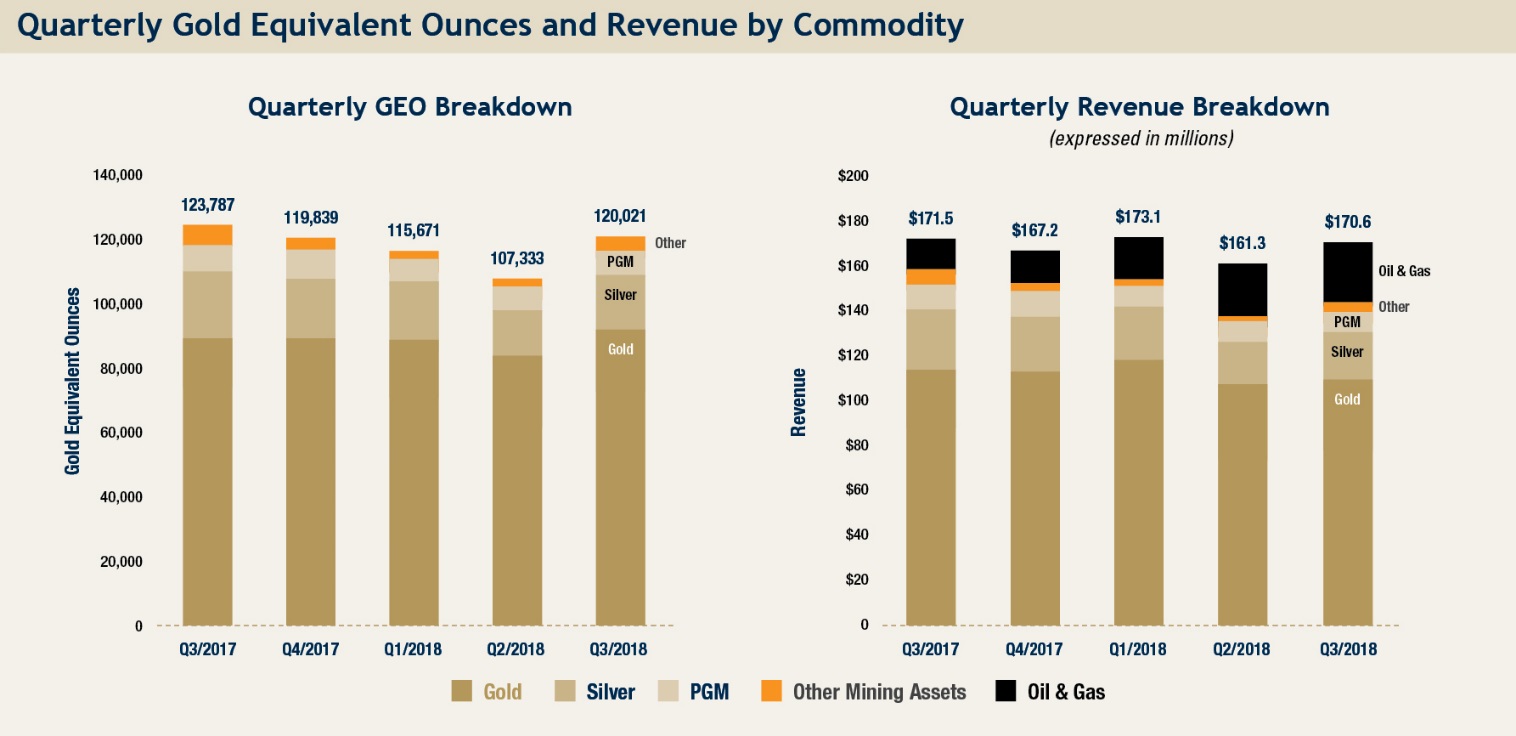Click the $171.5 revenue total label
This screenshot has height=736, width=1516.
(x=931, y=218)
